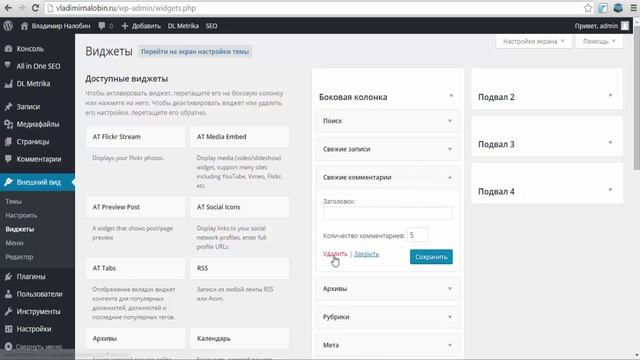Image resolution: width=640 pixels, height=360 pixels.
Task: Click the WordPress logo icon
Action: pos(8,26)
